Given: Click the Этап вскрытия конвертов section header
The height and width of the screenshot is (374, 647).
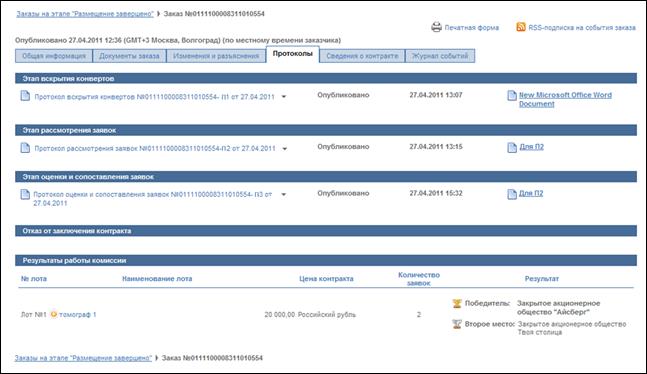Looking at the screenshot, I should coord(326,78).
